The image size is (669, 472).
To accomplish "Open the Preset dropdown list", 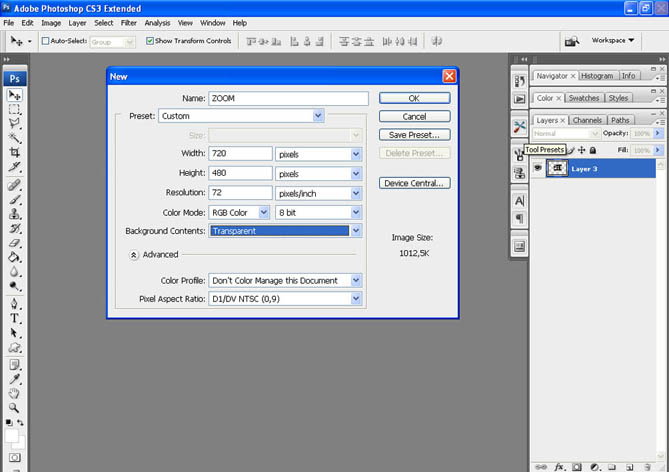I will coord(318,116).
